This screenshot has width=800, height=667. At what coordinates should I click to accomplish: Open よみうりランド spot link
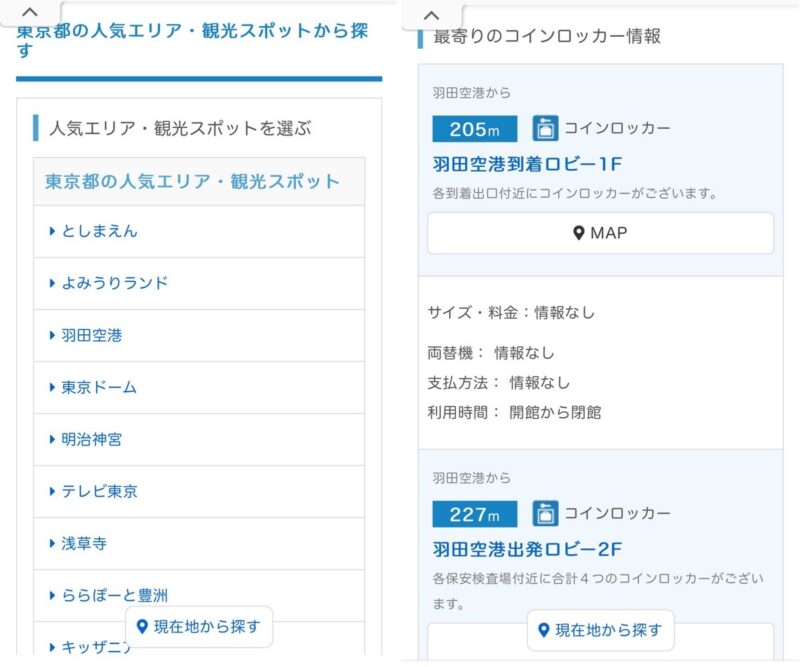coord(115,283)
